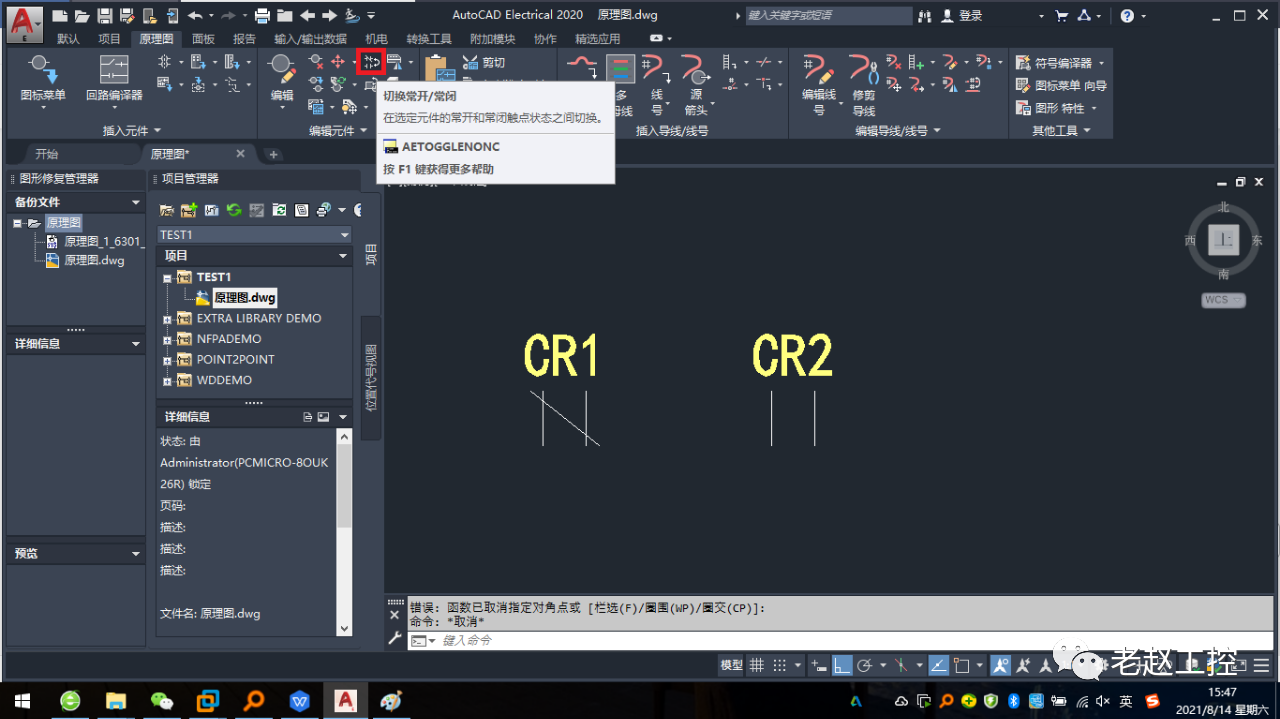Viewport: 1280px width, 719px height.
Task: Switch to the 项目 ribbon tab
Action: click(109, 38)
